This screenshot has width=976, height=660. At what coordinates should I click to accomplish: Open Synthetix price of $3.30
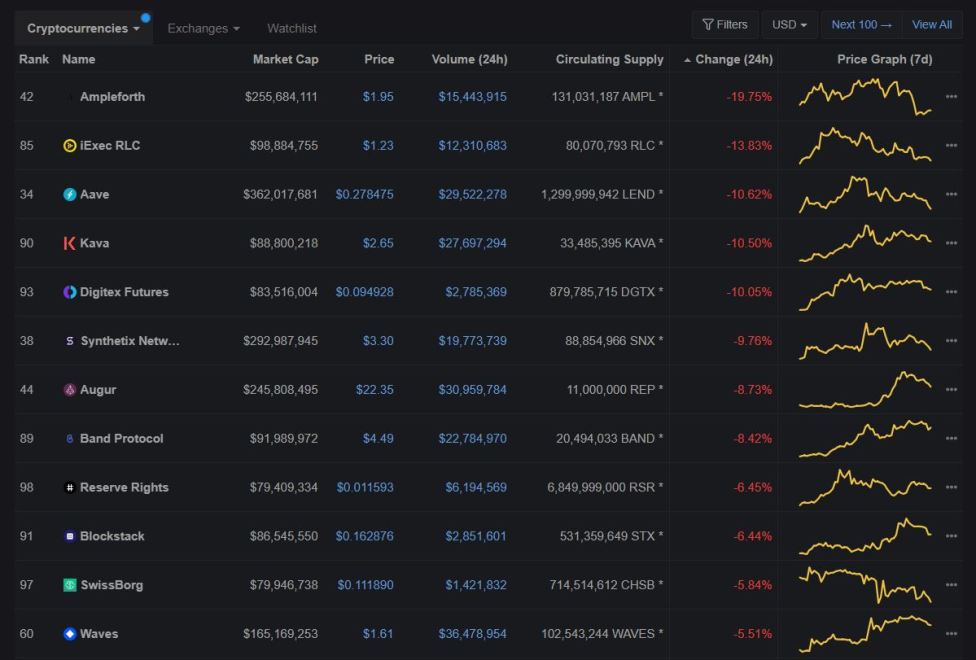[x=378, y=341]
